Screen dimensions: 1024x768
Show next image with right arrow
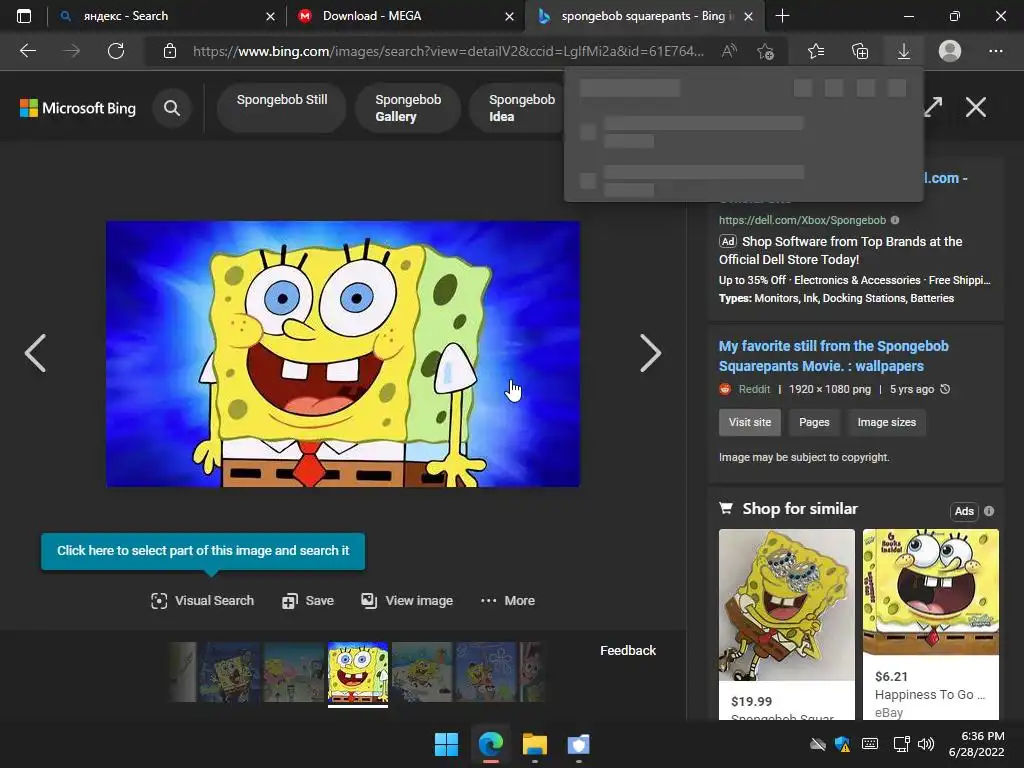650,353
